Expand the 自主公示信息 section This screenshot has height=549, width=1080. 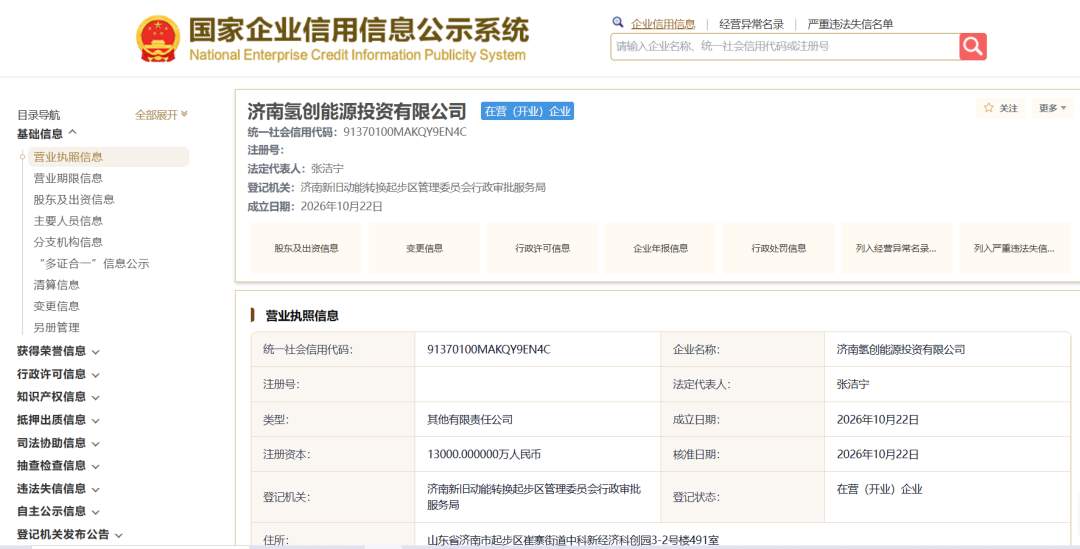click(x=59, y=511)
